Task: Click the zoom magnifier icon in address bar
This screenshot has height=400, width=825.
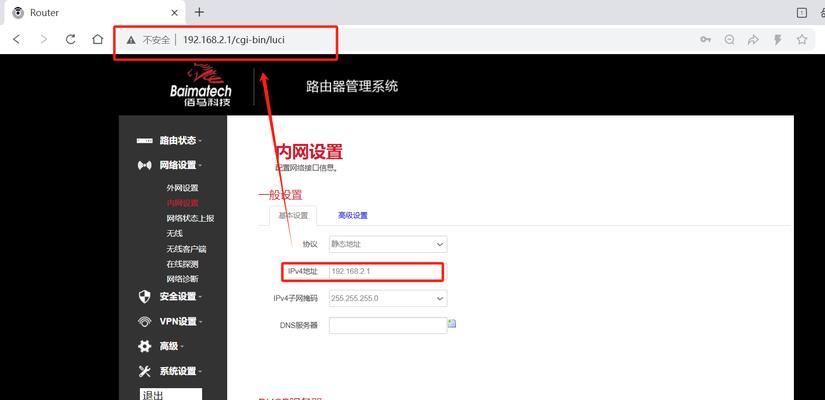Action: (729, 39)
